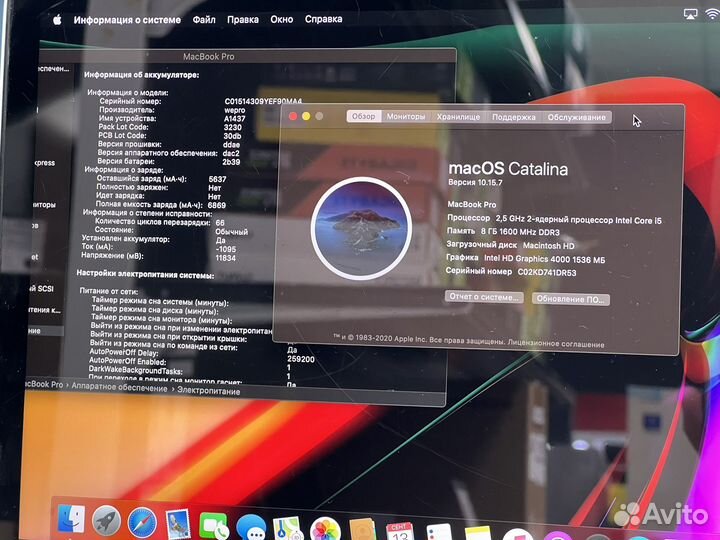Open Calendar from the Dock

[x=399, y=531]
